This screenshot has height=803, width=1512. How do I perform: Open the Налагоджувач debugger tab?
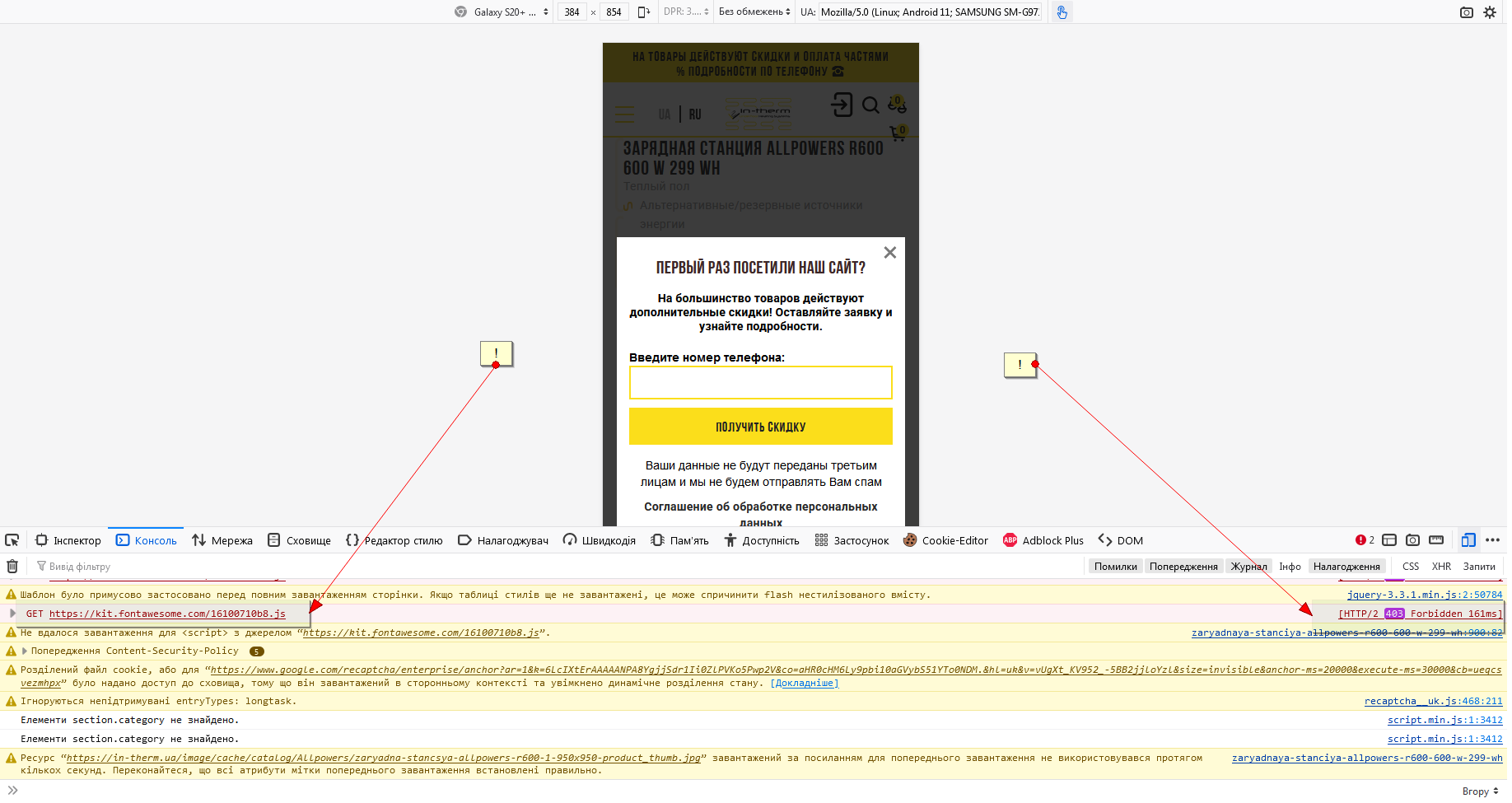(x=503, y=540)
